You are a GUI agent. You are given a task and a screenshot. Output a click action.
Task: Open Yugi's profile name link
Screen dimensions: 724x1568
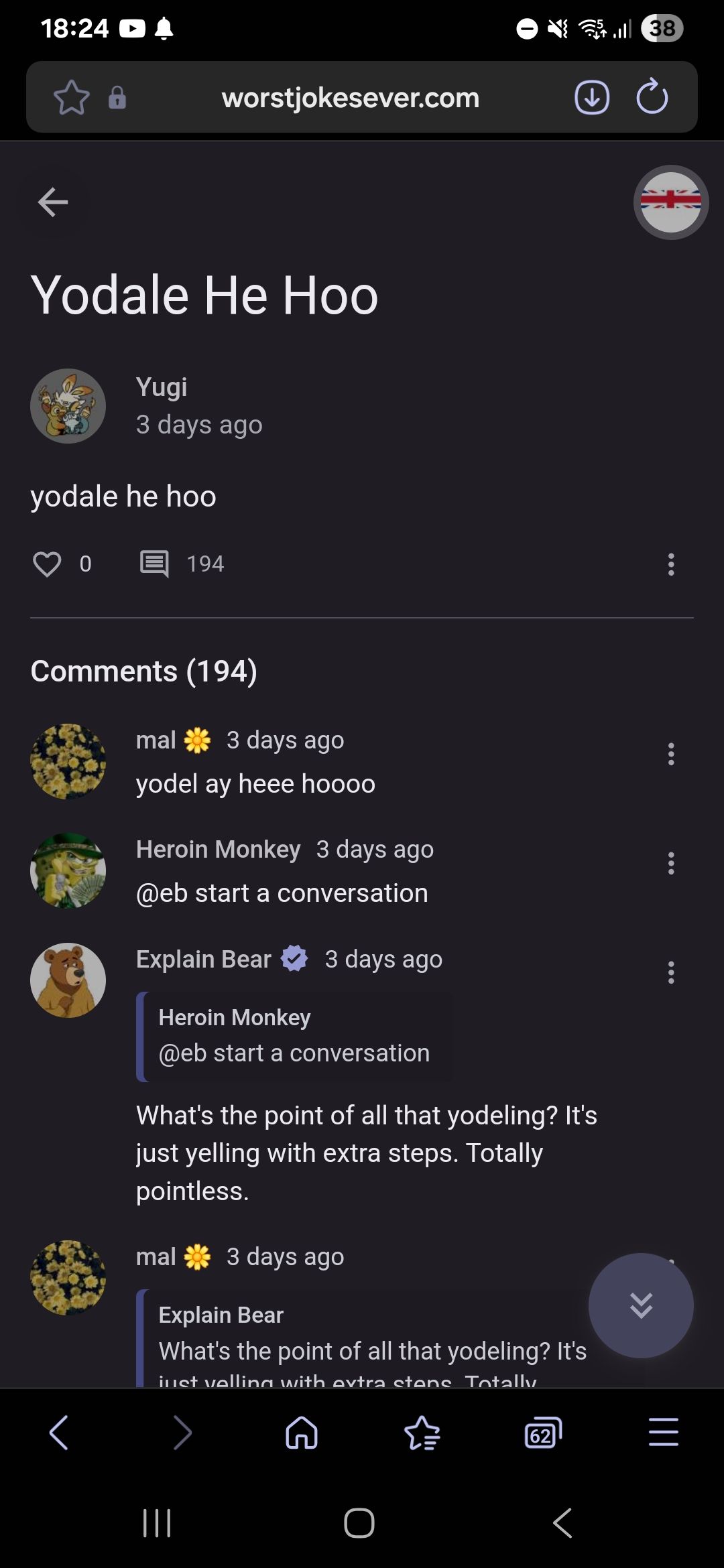(162, 387)
